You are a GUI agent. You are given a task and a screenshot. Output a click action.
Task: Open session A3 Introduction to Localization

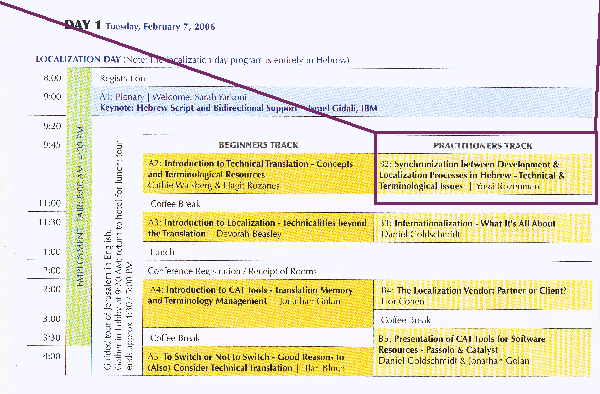(258, 228)
